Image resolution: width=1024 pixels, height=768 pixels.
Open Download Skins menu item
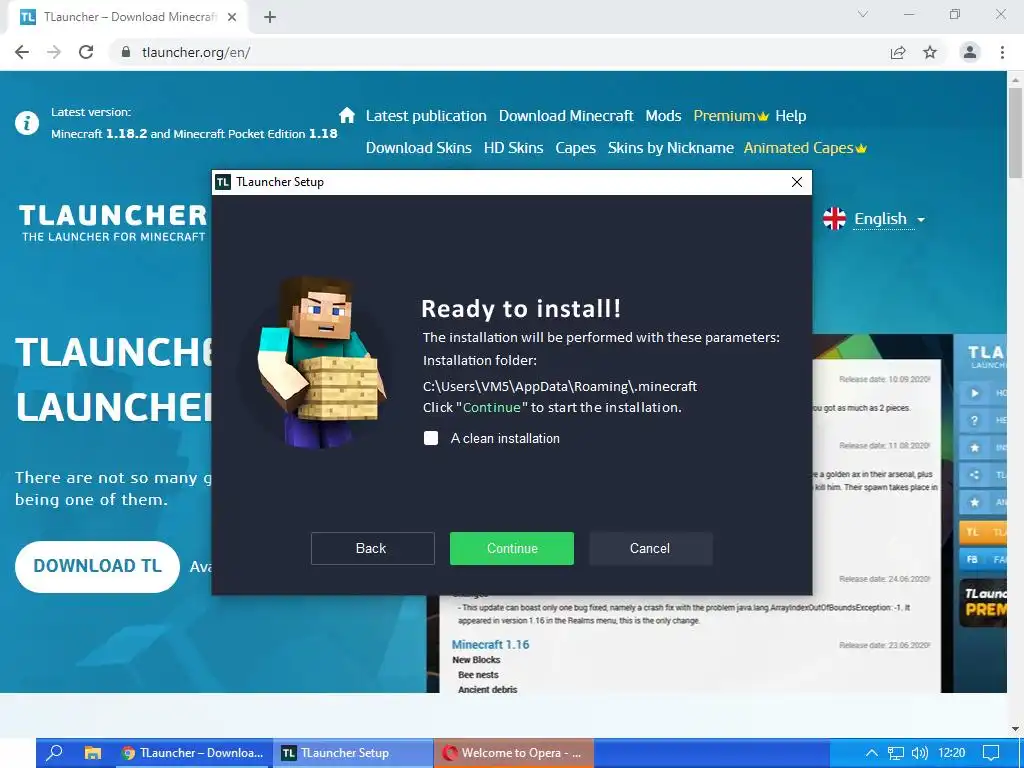tap(419, 148)
